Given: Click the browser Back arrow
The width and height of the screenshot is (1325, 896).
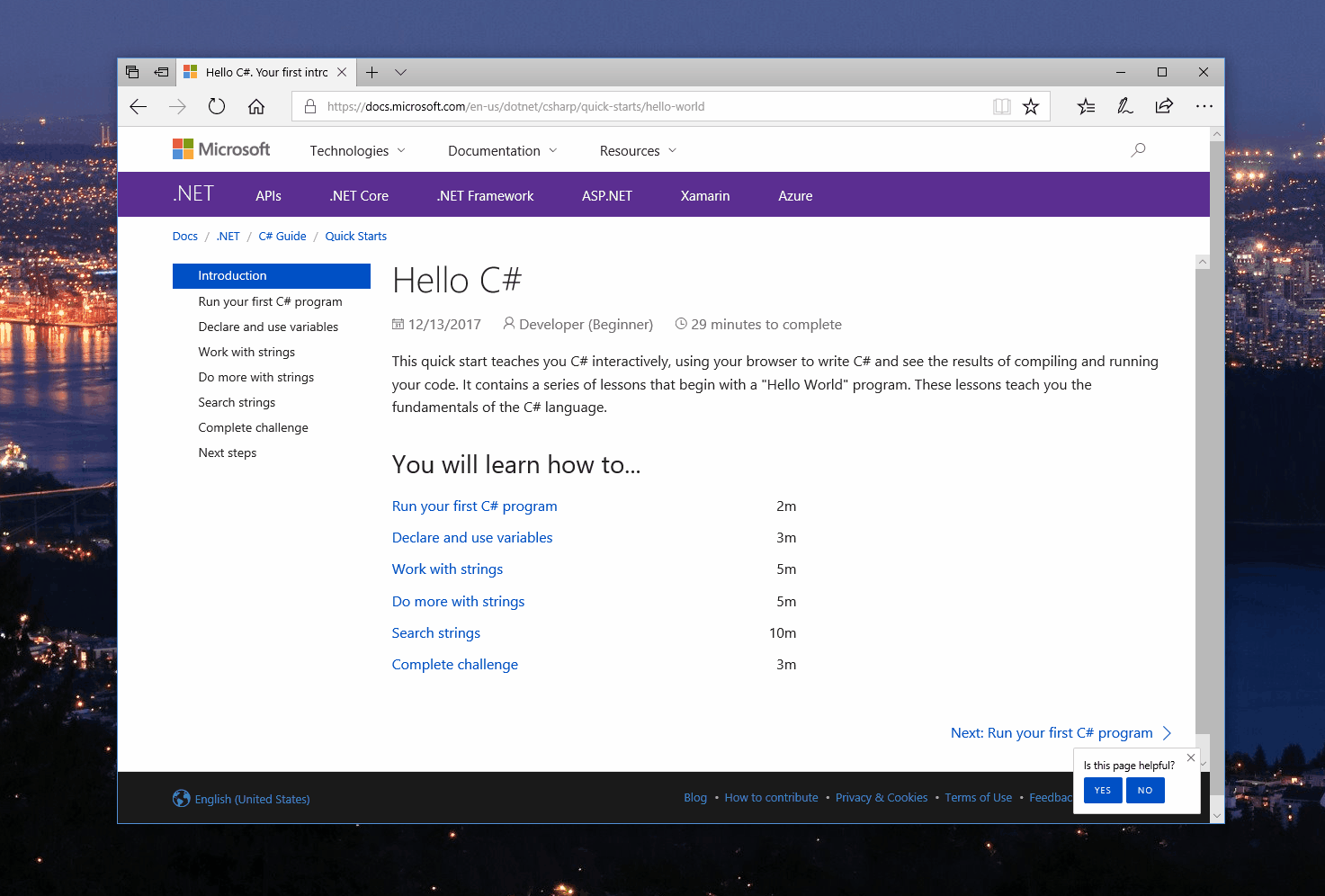Looking at the screenshot, I should pyautogui.click(x=139, y=107).
